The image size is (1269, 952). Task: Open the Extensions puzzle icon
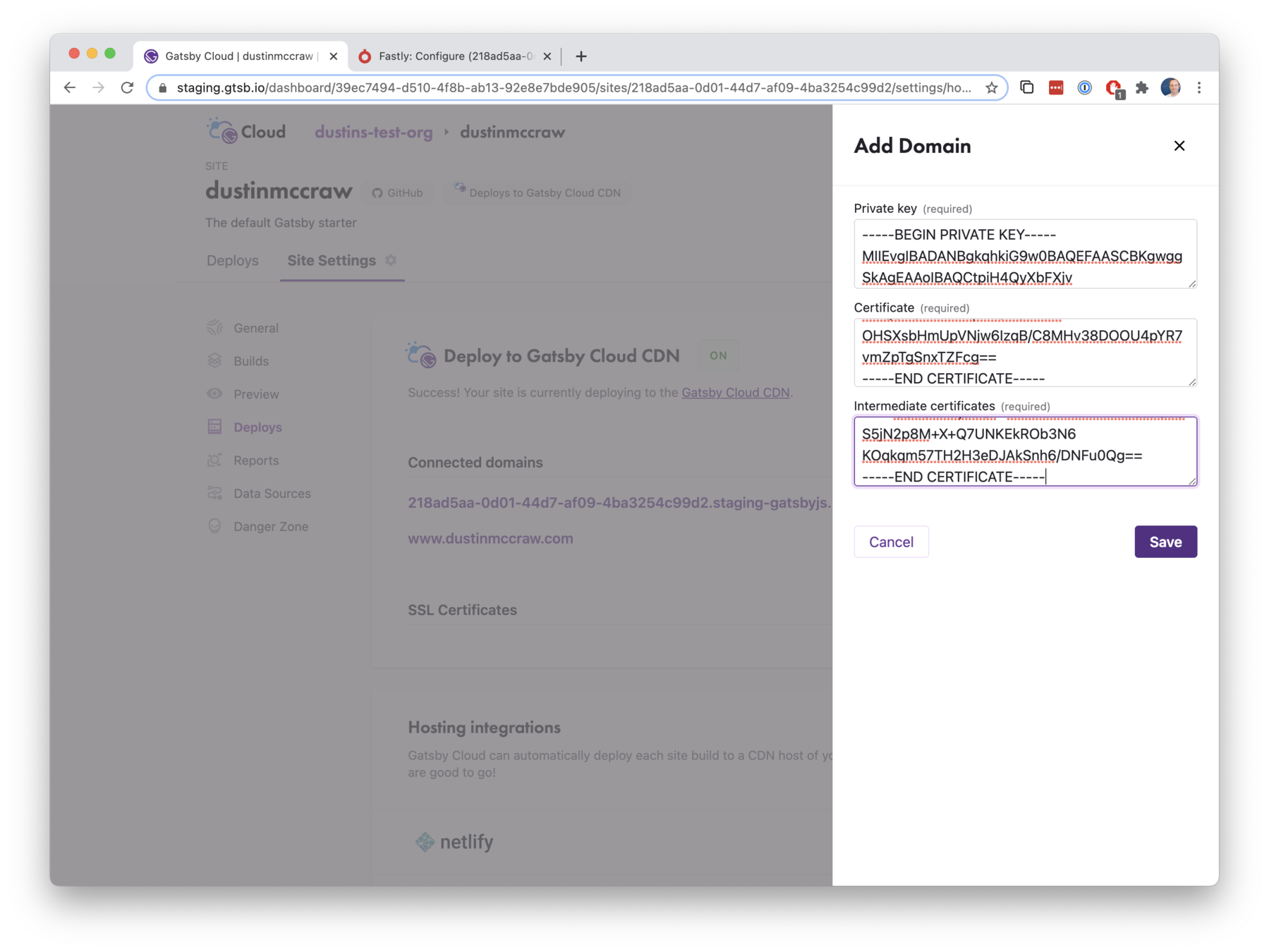tap(1142, 87)
